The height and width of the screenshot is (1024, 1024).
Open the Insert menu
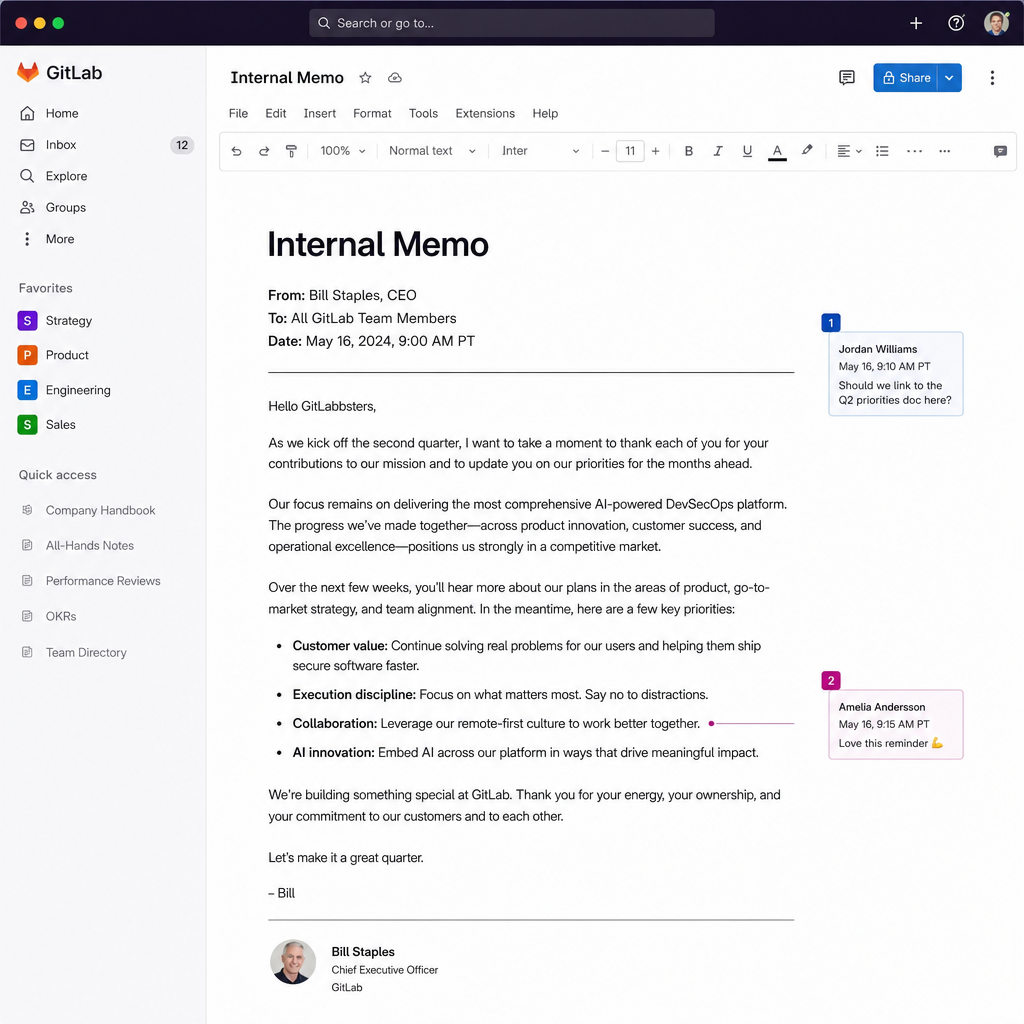(x=319, y=114)
